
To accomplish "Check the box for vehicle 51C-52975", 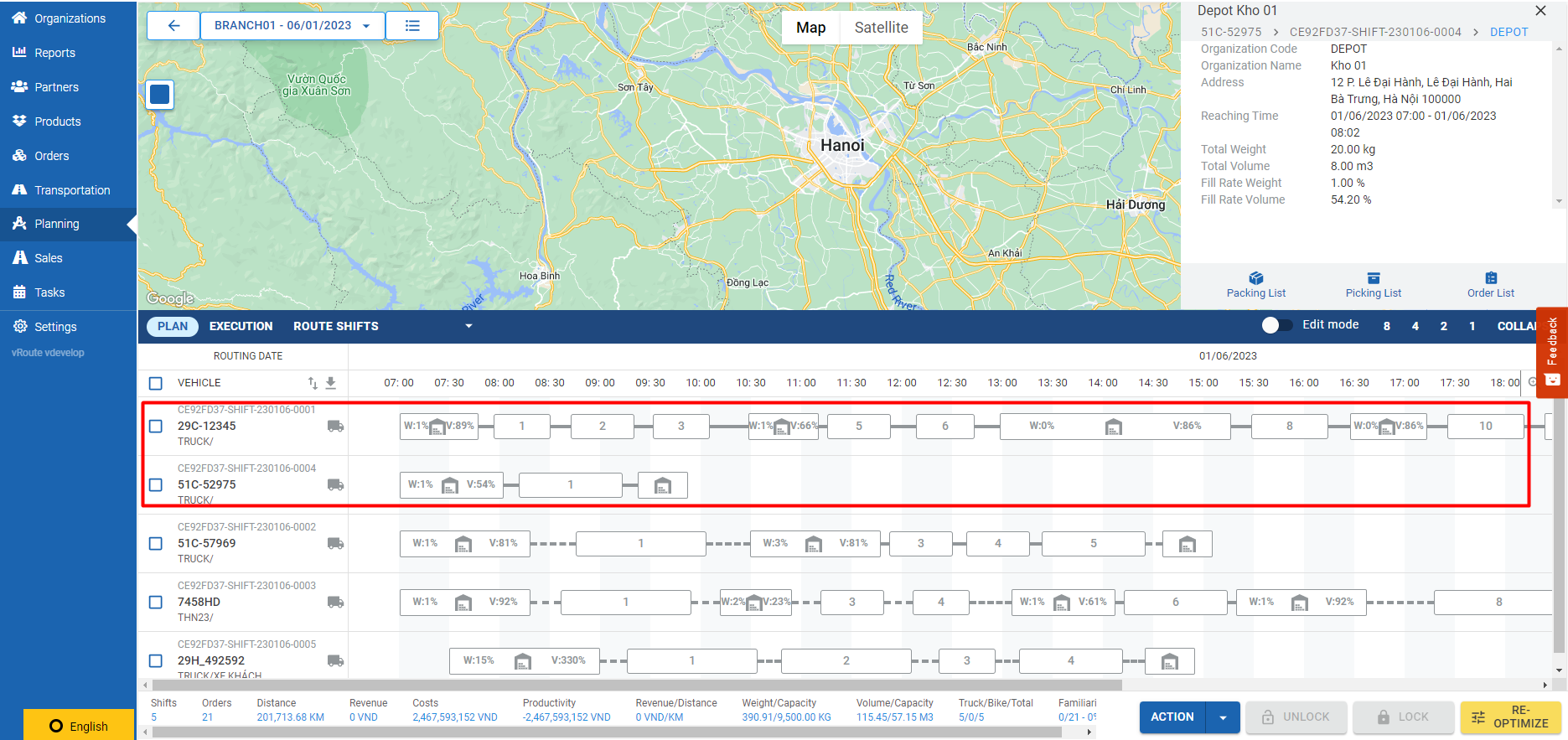I will pyautogui.click(x=156, y=484).
